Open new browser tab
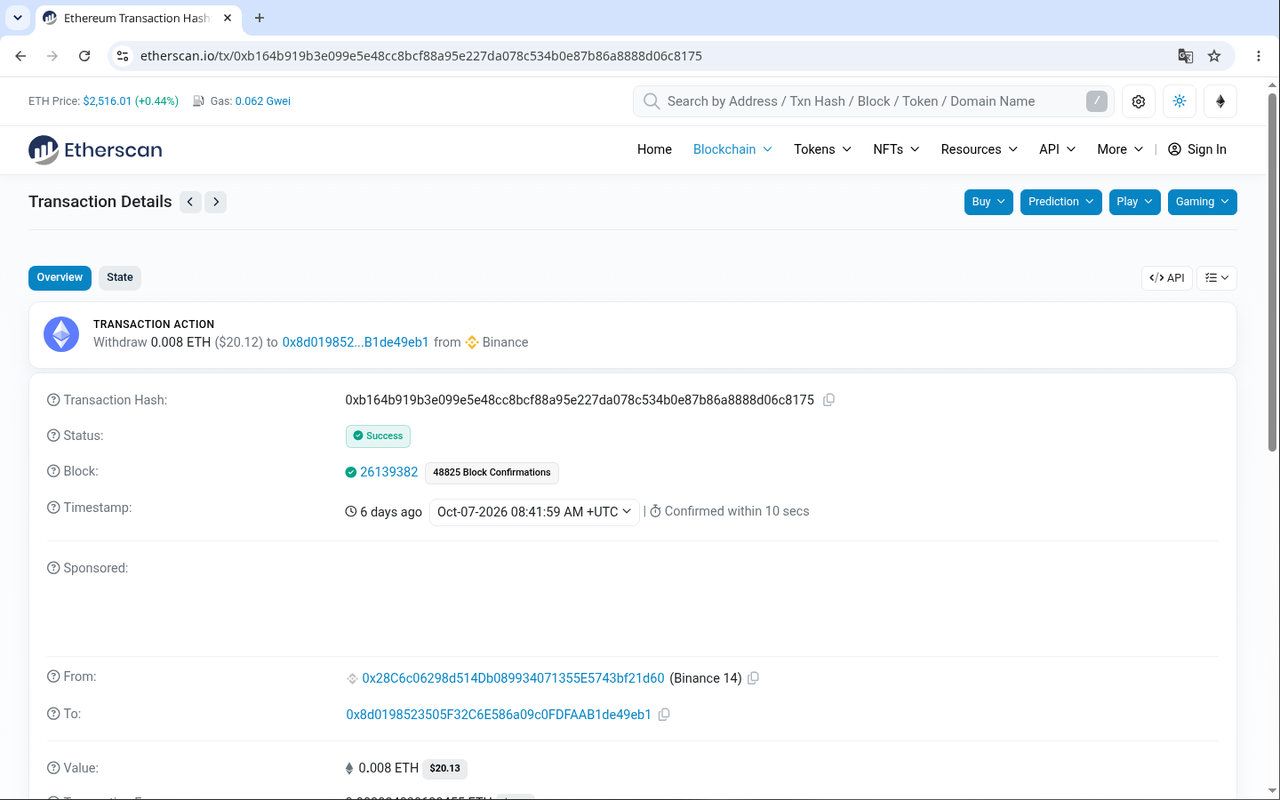The width and height of the screenshot is (1280, 800). [x=259, y=18]
